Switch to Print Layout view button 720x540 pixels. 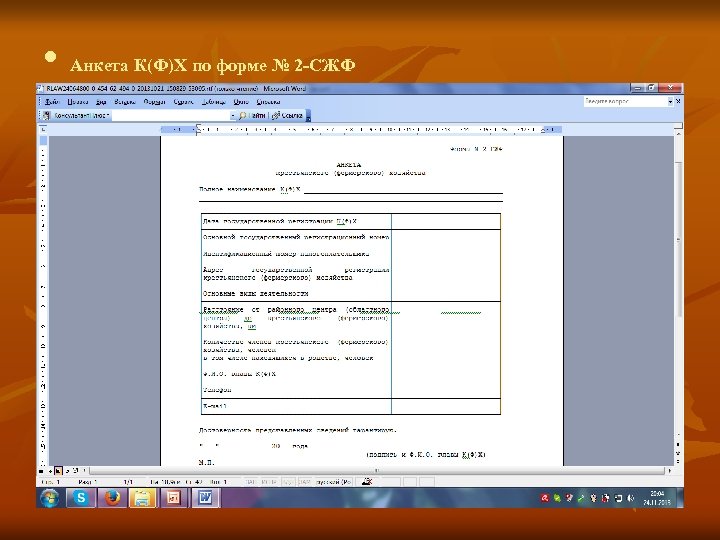[x=58, y=471]
